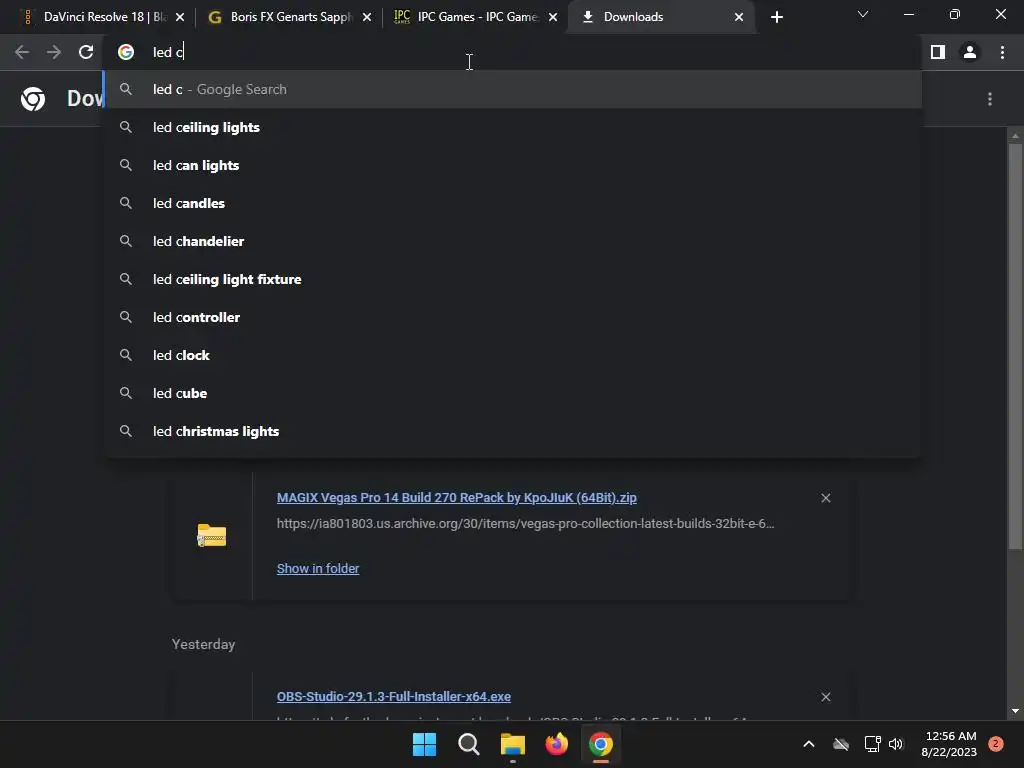Select 'led ceiling light fixture' suggestion

[513, 279]
